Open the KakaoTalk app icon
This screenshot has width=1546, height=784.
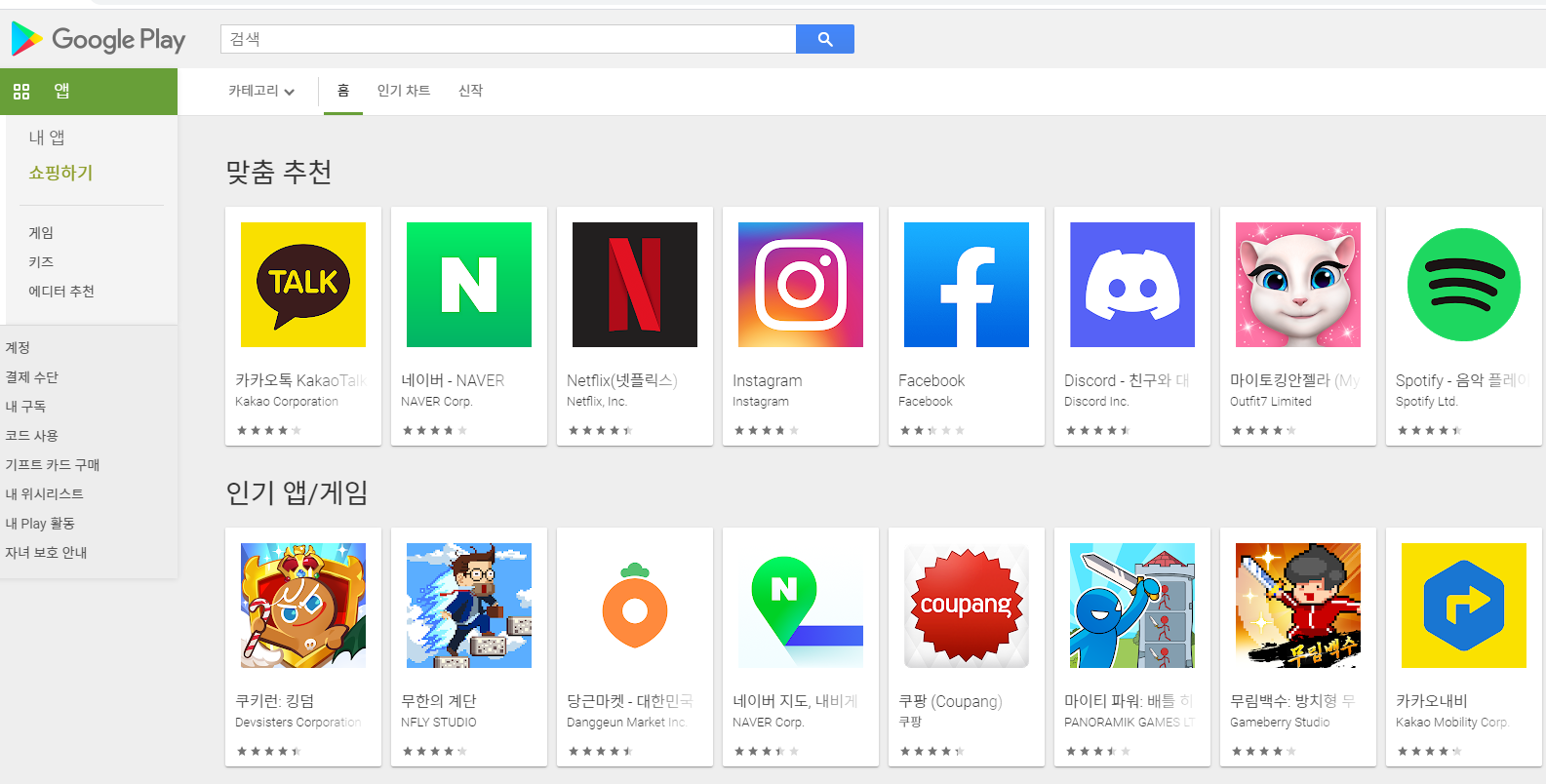pyautogui.click(x=303, y=285)
